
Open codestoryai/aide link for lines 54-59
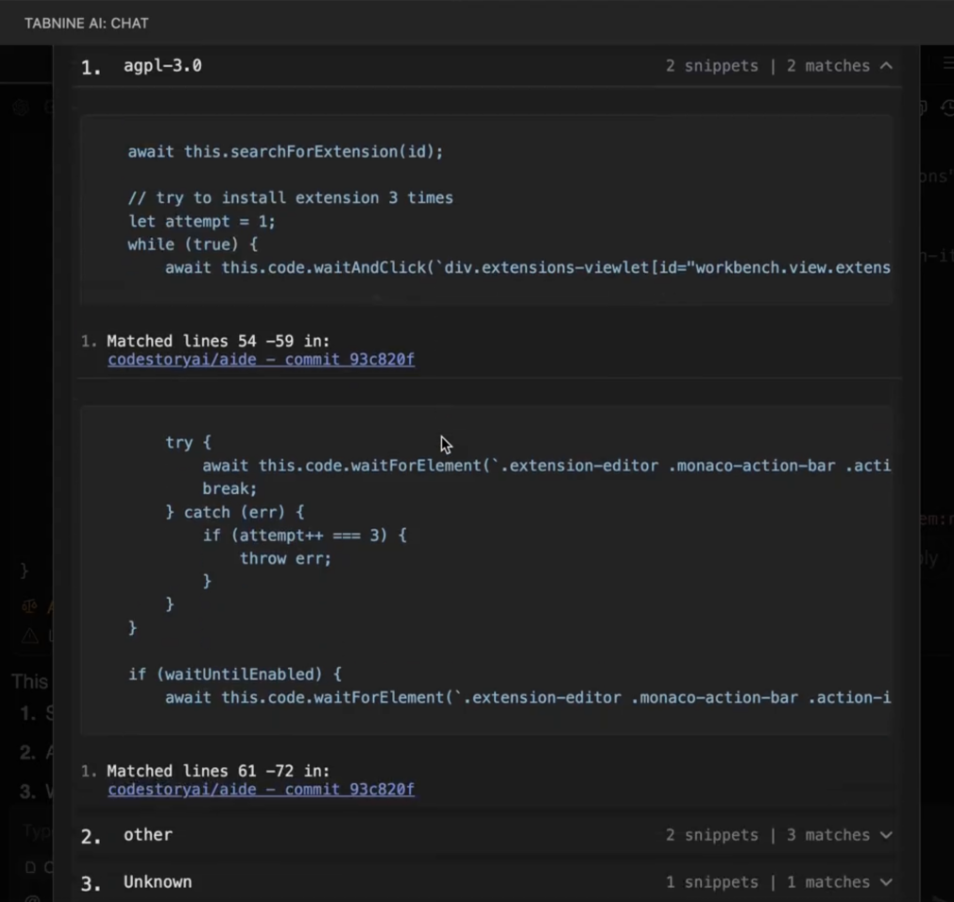tap(261, 360)
